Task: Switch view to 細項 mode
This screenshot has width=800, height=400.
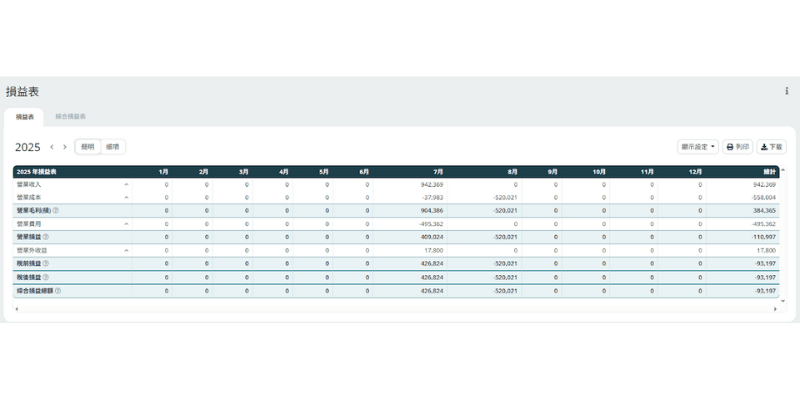Action: (113, 147)
